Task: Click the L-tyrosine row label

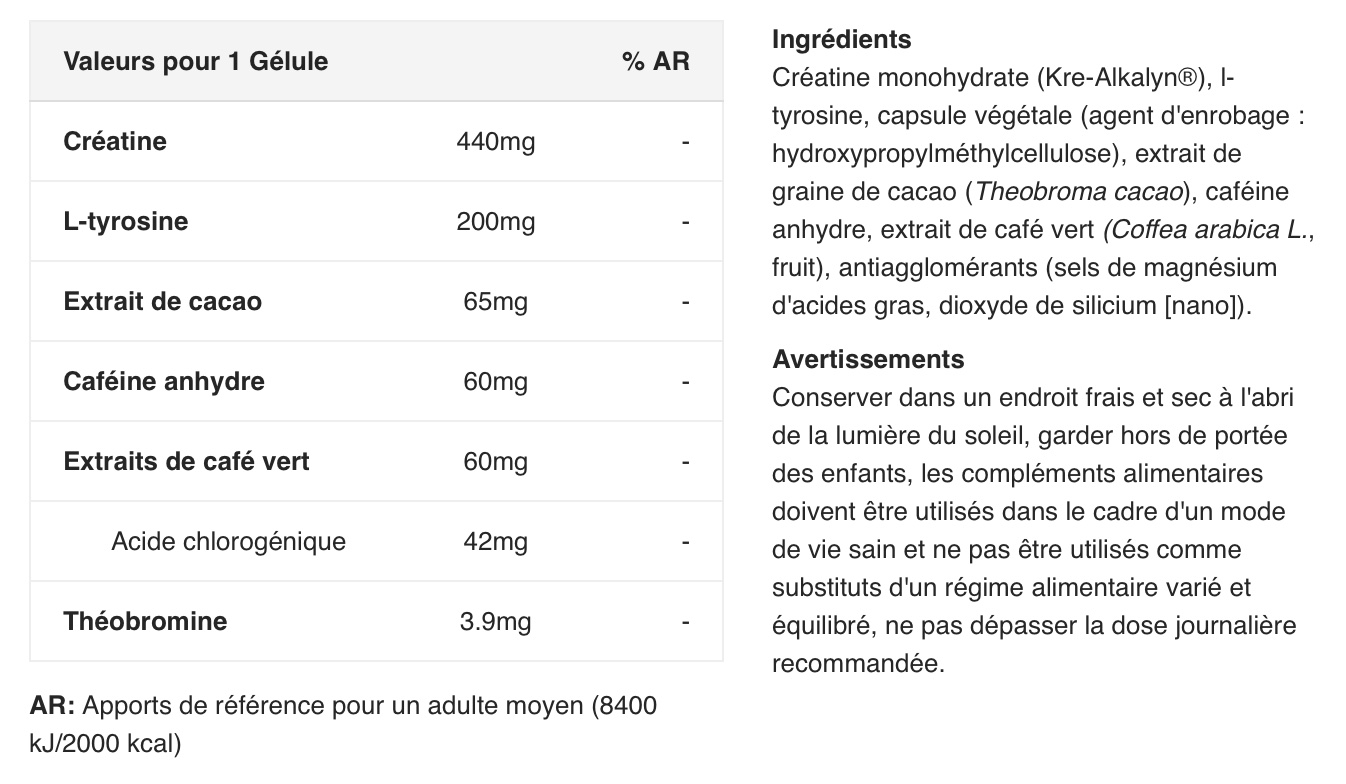Action: pyautogui.click(x=125, y=221)
